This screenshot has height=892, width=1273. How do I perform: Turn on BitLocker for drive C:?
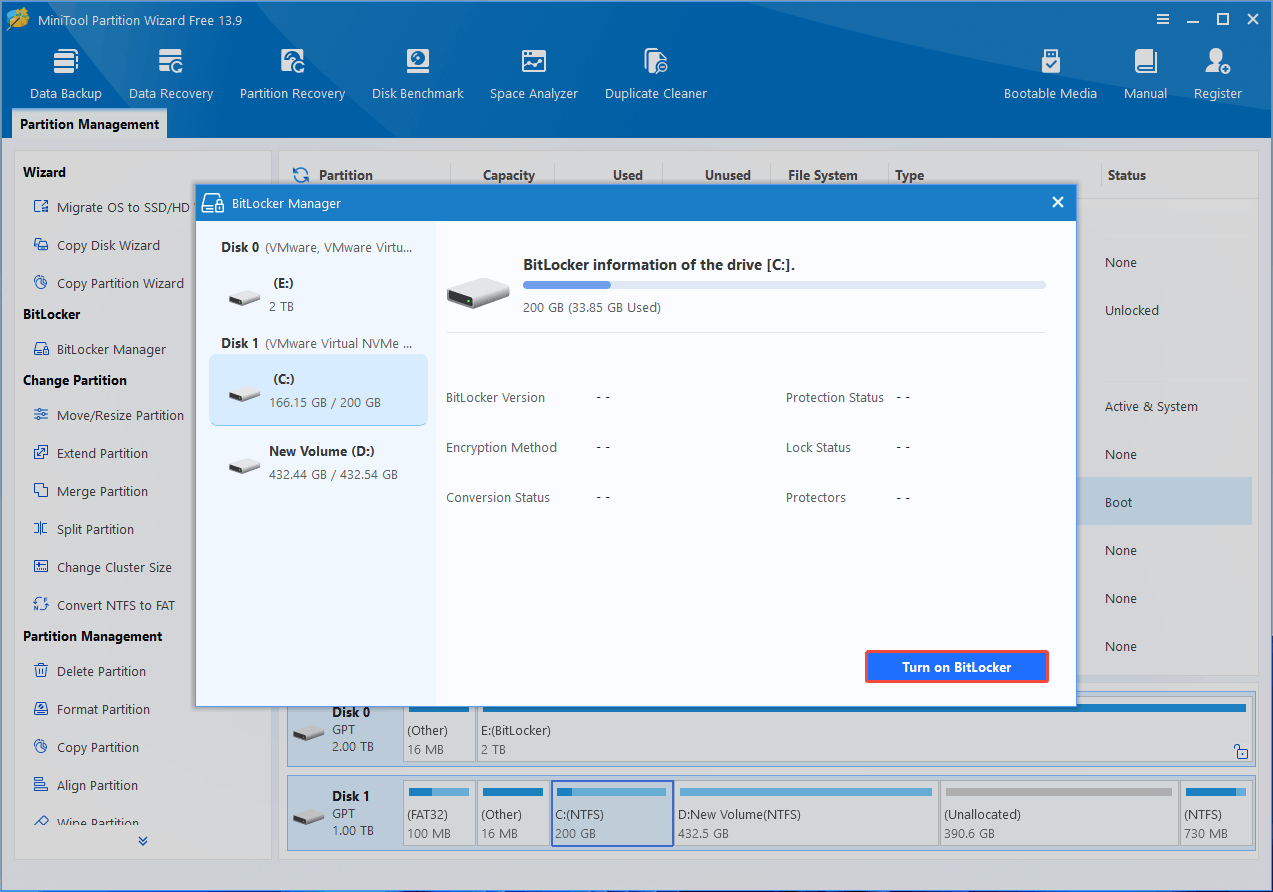[x=957, y=667]
